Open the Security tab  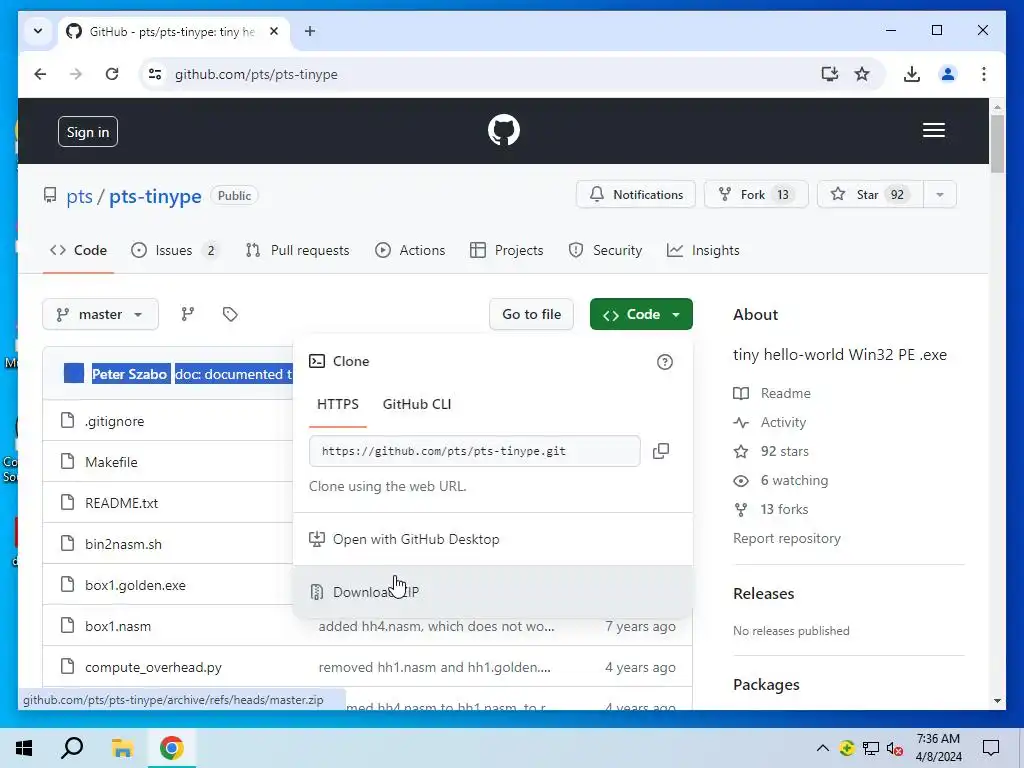click(x=605, y=250)
